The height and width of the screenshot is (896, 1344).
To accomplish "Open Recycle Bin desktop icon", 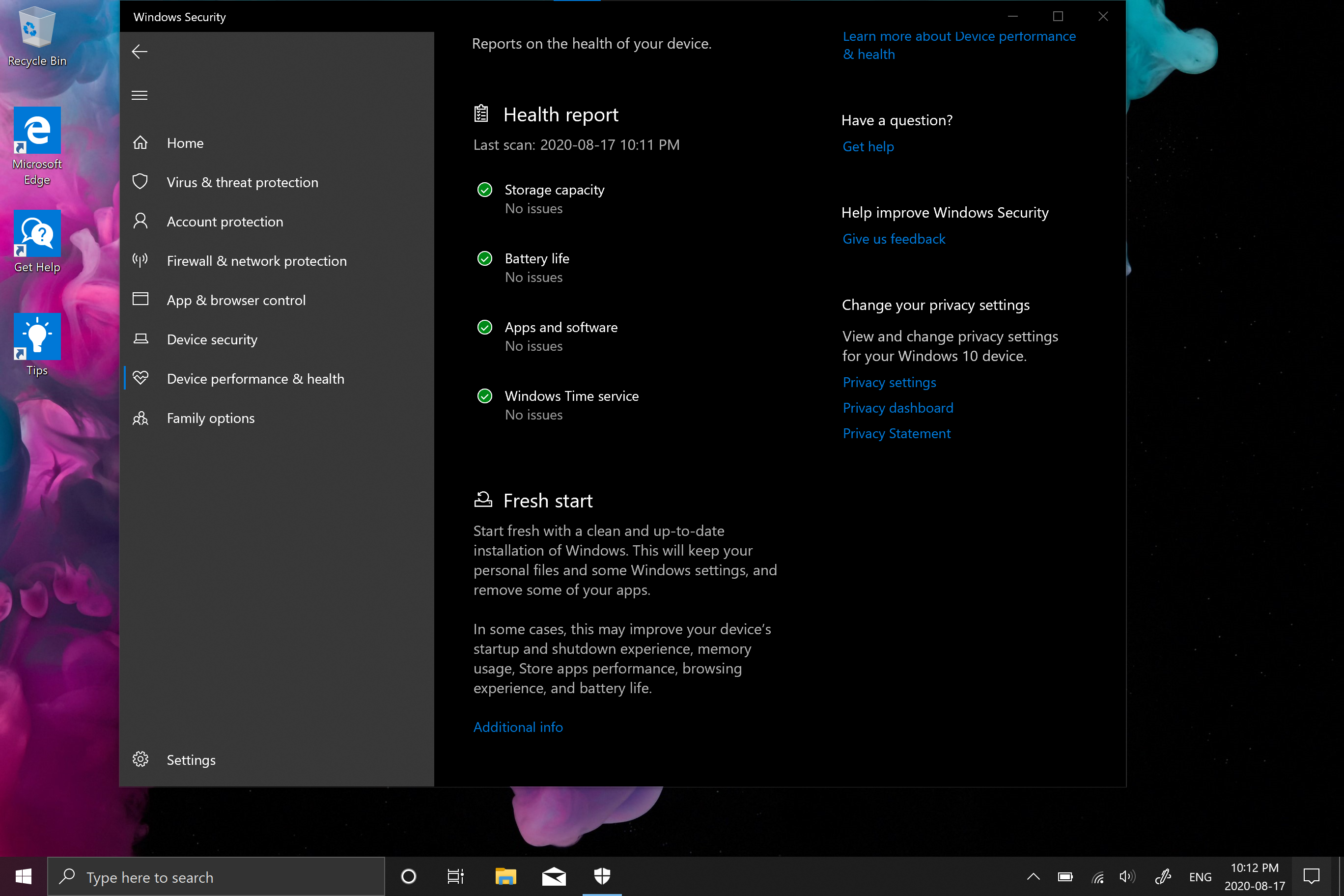I will point(37,37).
